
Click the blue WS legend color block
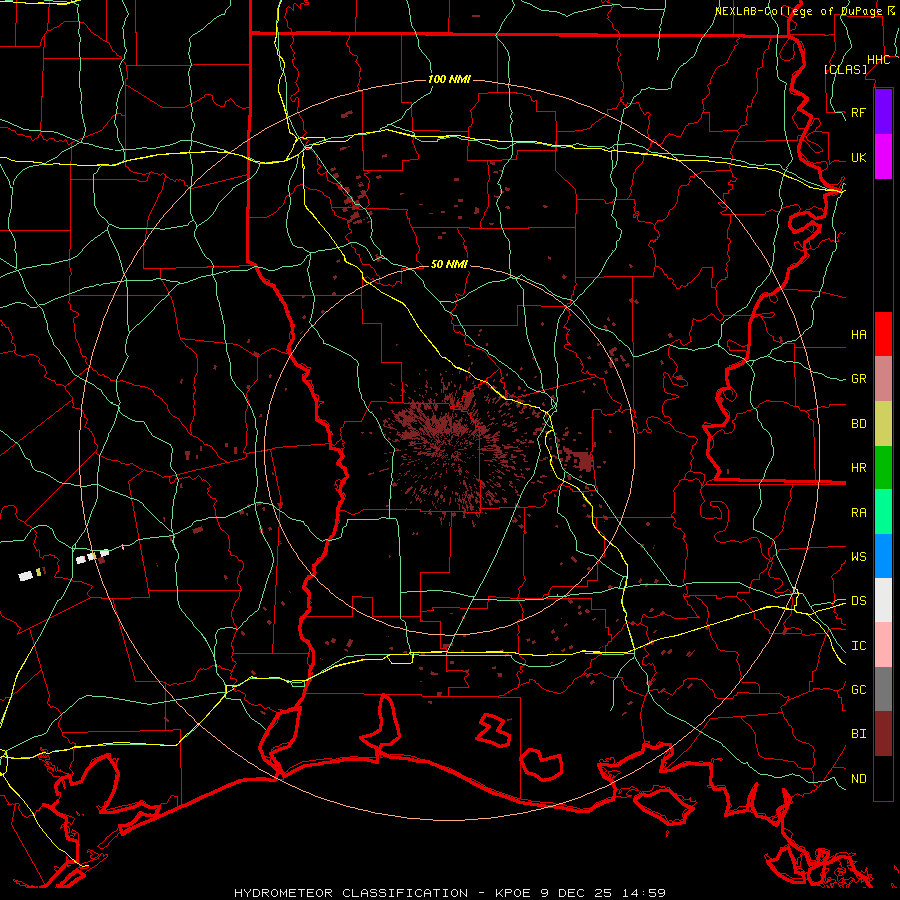(x=883, y=556)
